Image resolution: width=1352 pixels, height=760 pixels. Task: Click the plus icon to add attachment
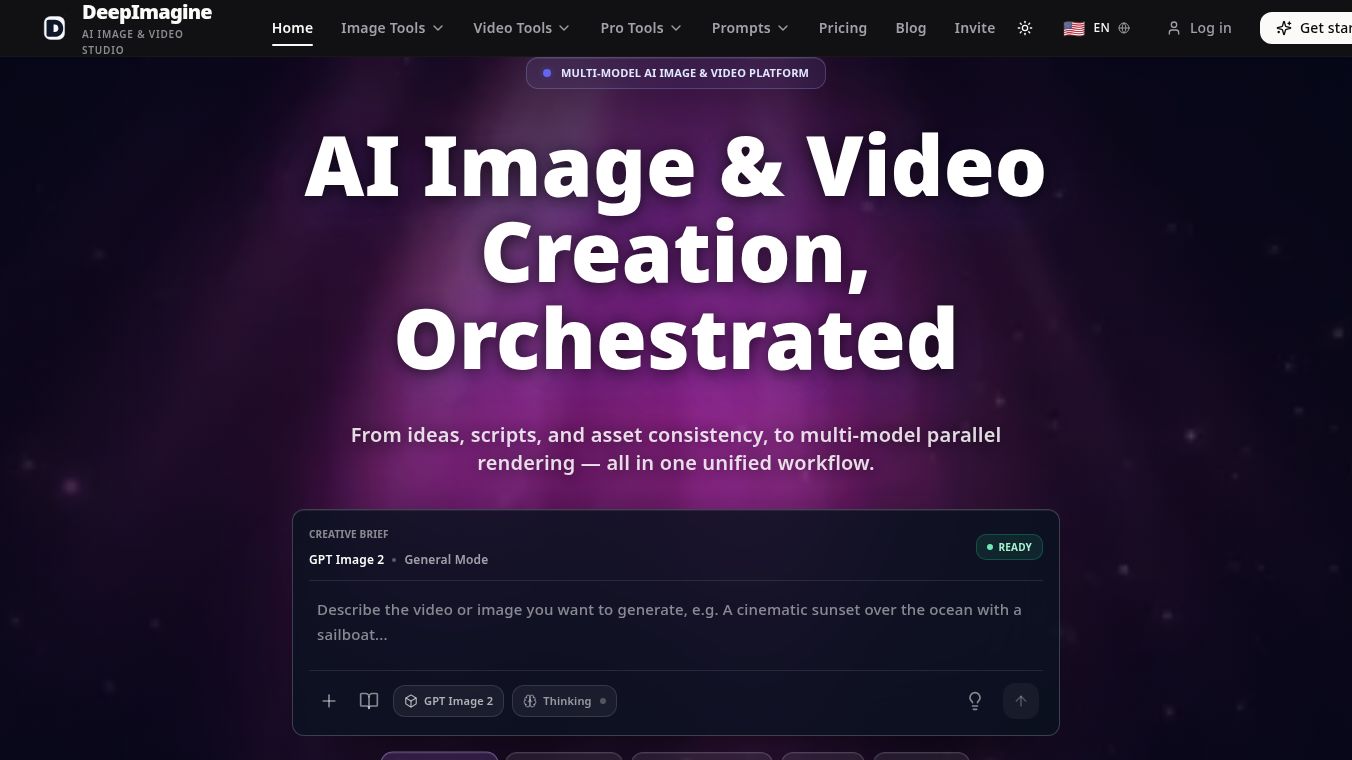(x=329, y=701)
